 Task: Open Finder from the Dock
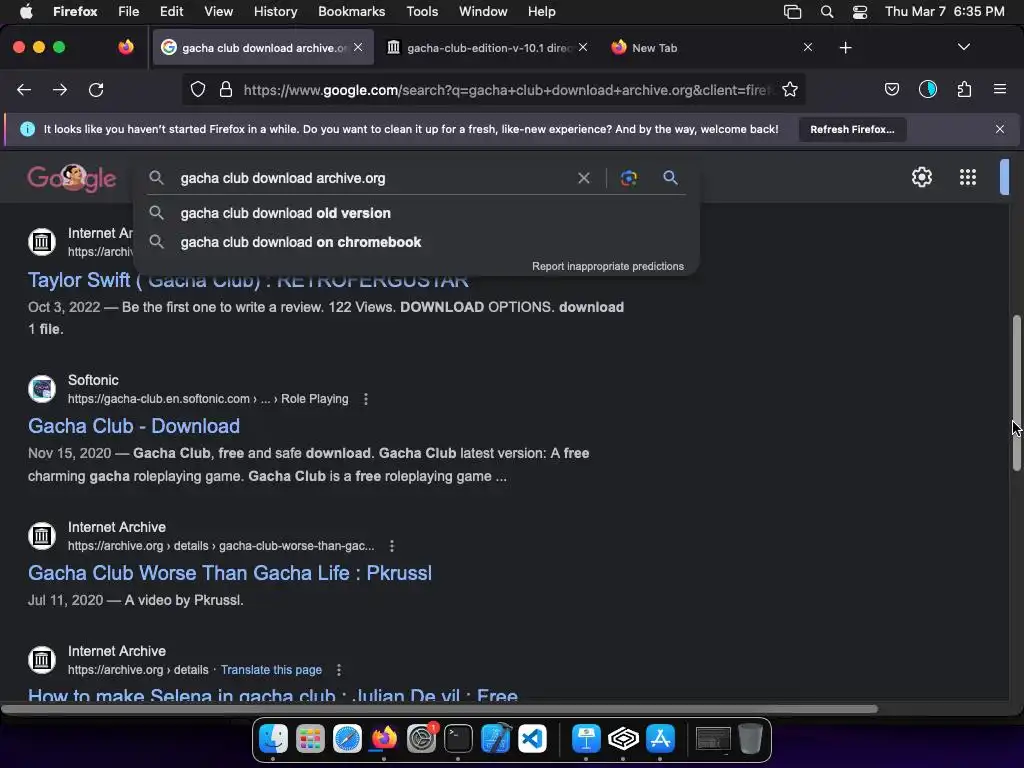click(x=274, y=739)
